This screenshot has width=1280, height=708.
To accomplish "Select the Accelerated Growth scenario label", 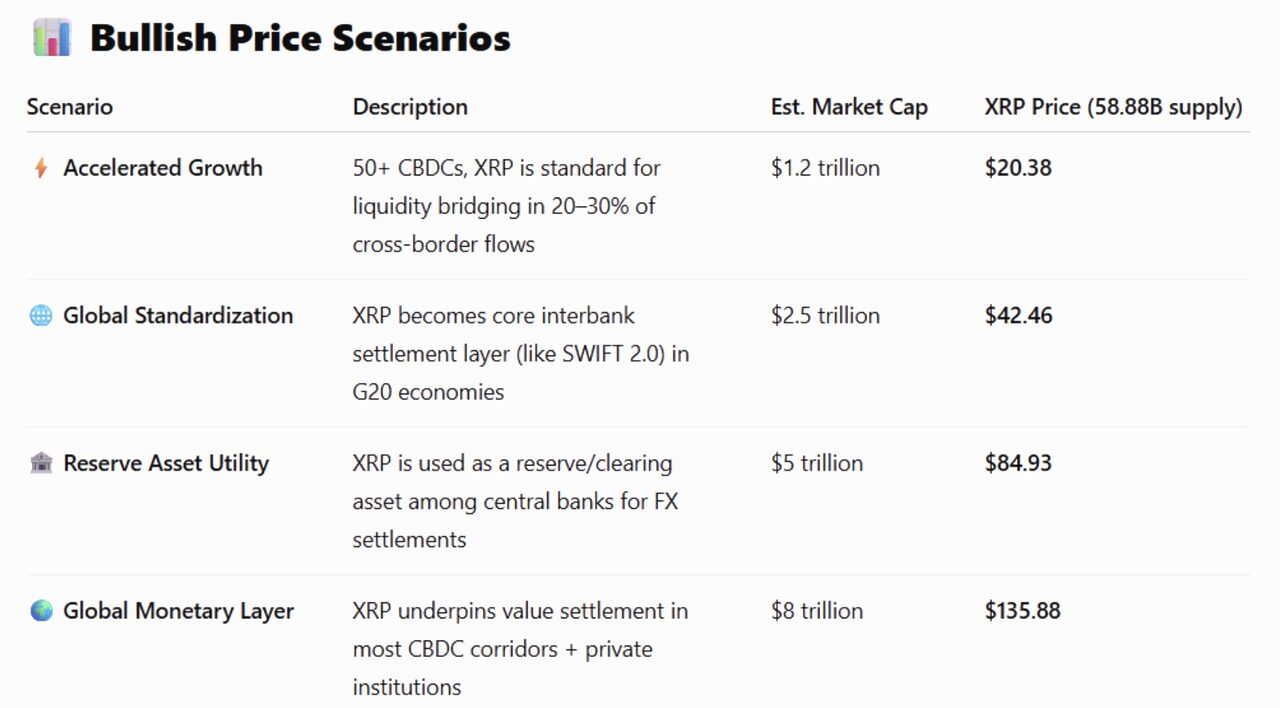I will (x=163, y=168).
